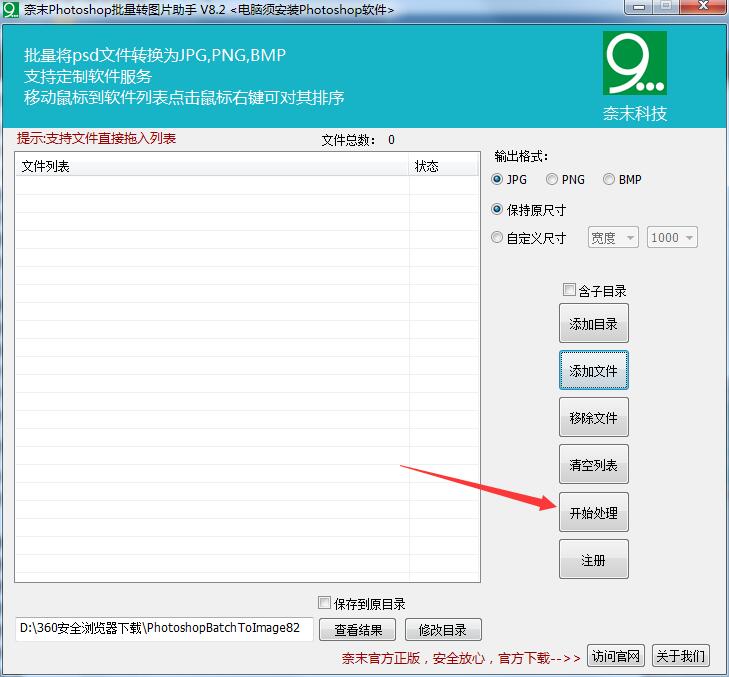
Task: Minimize the window from the title bar
Action: (x=639, y=7)
